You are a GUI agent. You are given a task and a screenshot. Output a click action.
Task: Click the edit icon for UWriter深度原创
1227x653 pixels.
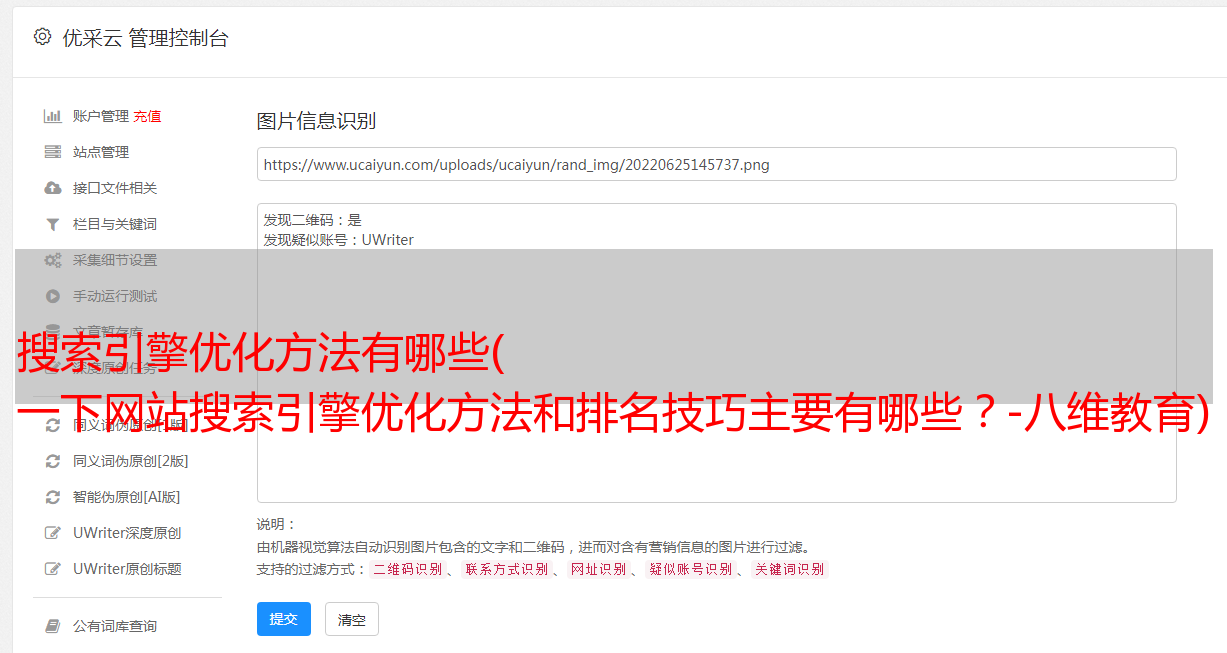[53, 533]
